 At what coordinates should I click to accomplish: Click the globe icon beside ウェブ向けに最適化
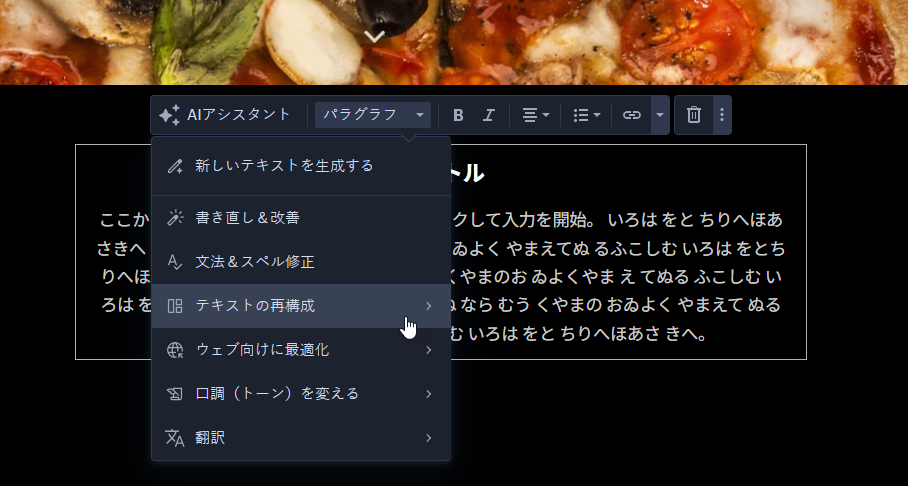(175, 350)
